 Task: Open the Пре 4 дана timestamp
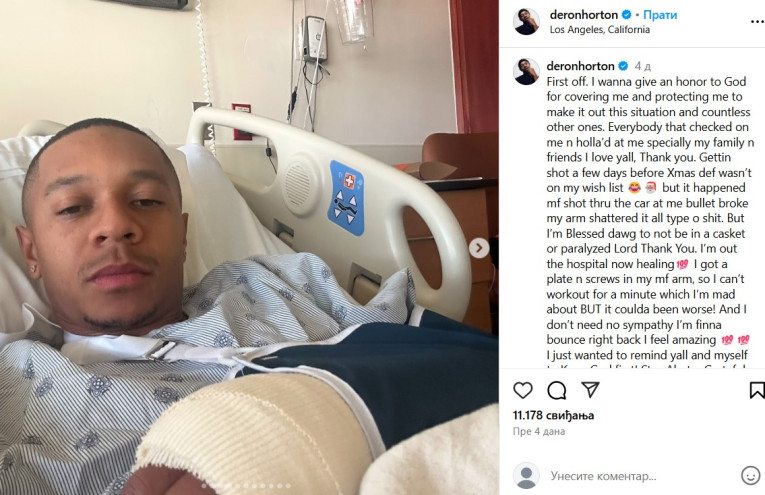[x=539, y=432]
